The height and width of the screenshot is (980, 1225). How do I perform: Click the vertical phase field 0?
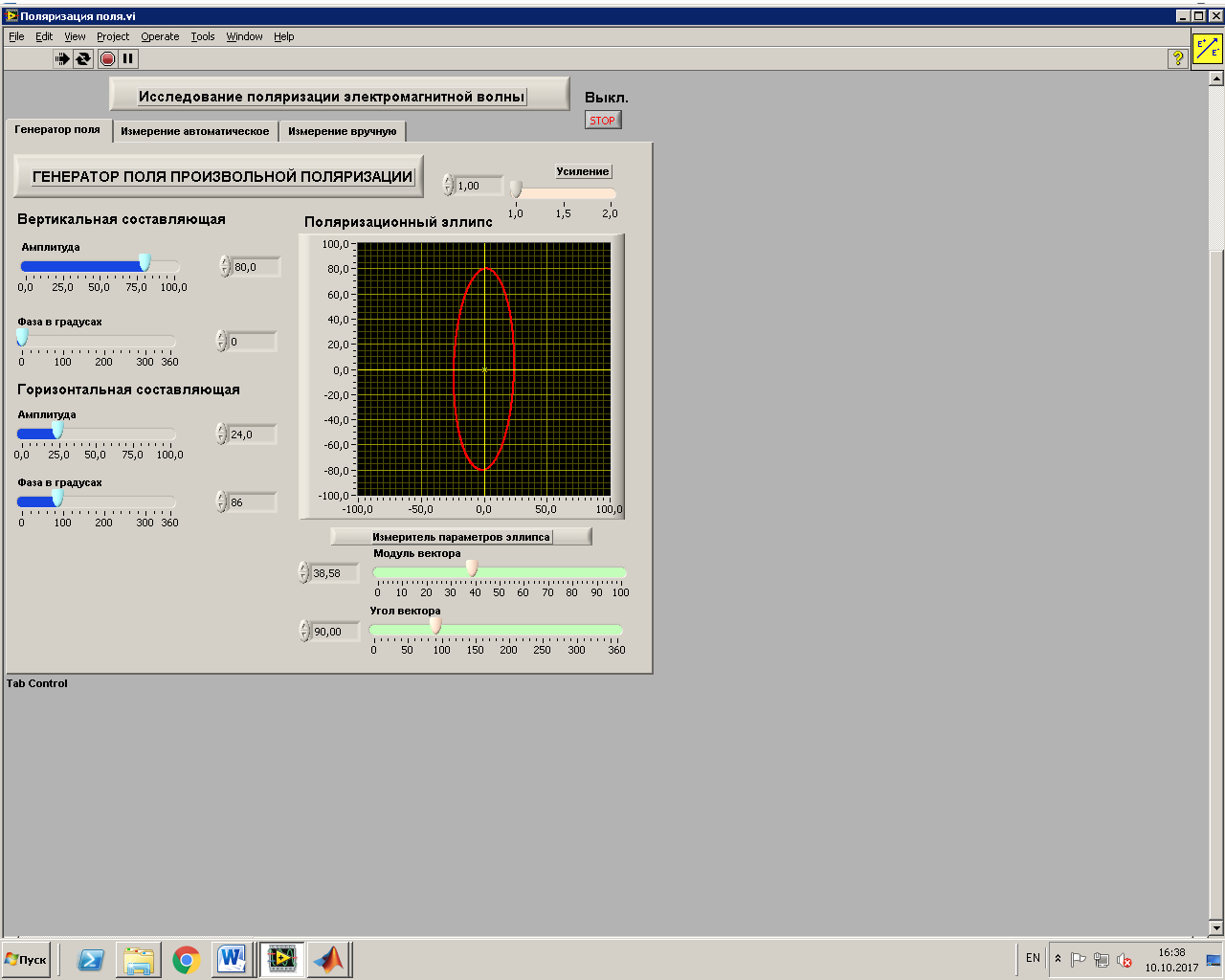[253, 342]
